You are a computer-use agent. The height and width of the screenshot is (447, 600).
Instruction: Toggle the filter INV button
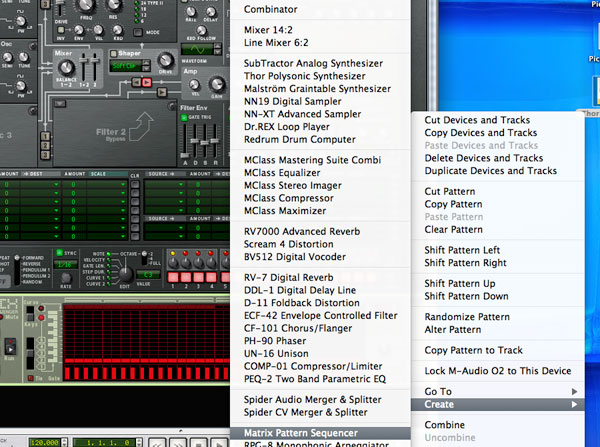click(61, 30)
